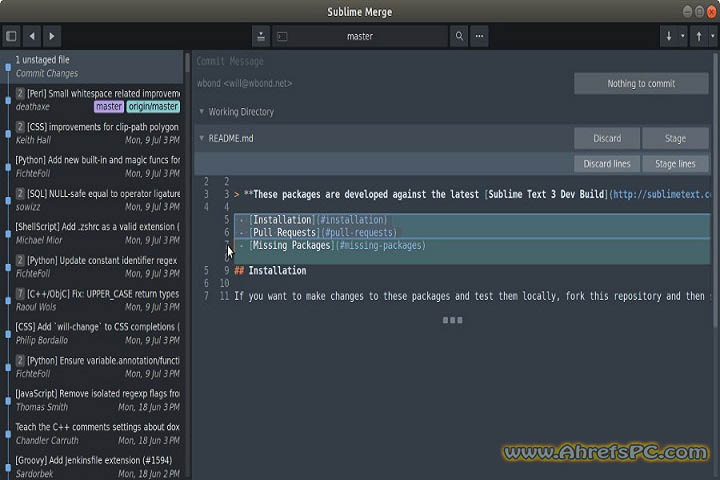
Task: Go forward with the right arrow
Action: 52,36
